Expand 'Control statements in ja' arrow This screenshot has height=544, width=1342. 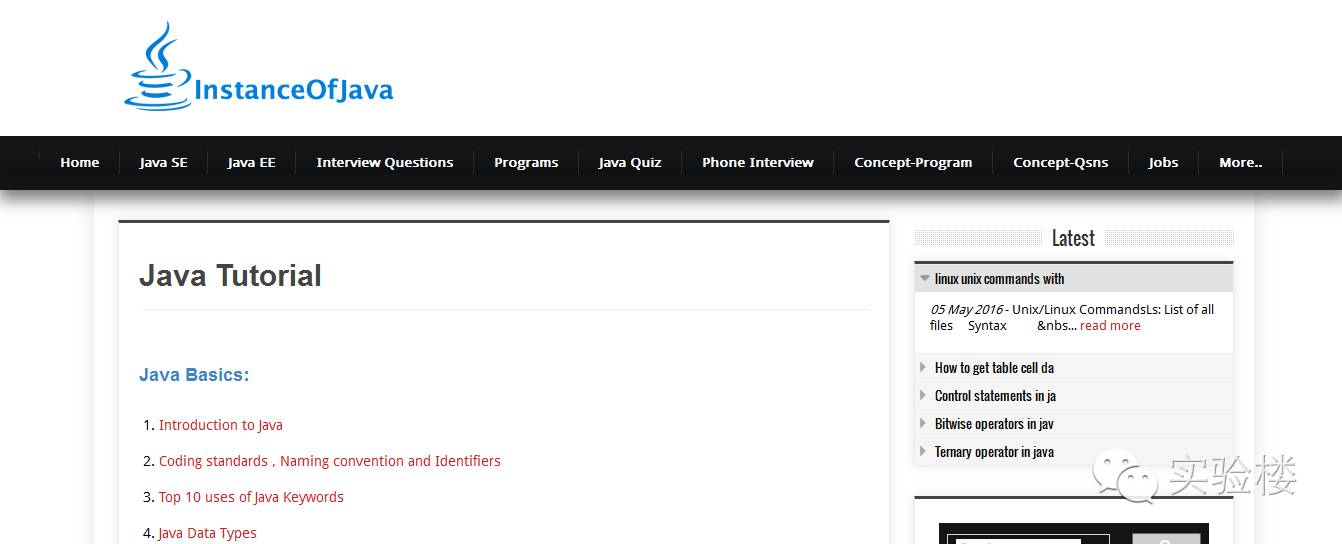coord(923,395)
